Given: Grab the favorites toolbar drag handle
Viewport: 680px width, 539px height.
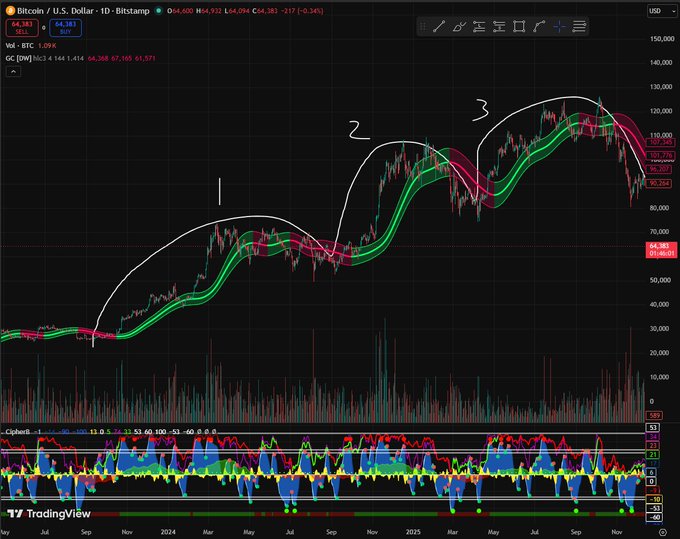Looking at the screenshot, I should [423, 27].
